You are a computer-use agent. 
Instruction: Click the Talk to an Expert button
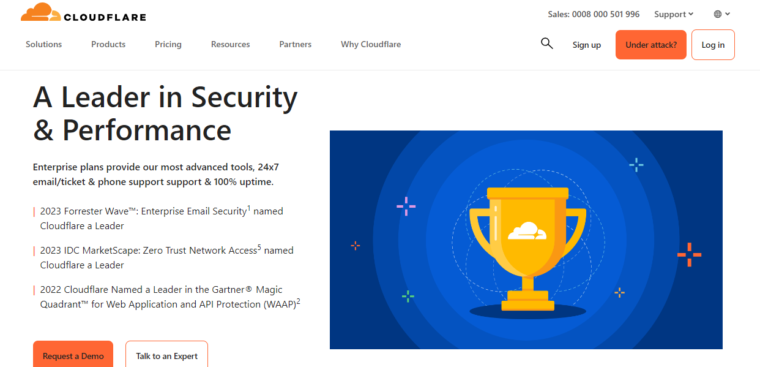[167, 355]
